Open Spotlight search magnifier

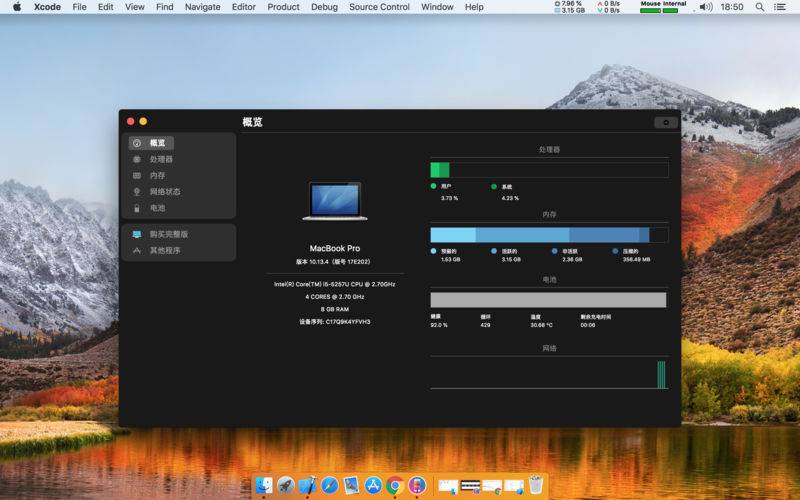[x=760, y=7]
